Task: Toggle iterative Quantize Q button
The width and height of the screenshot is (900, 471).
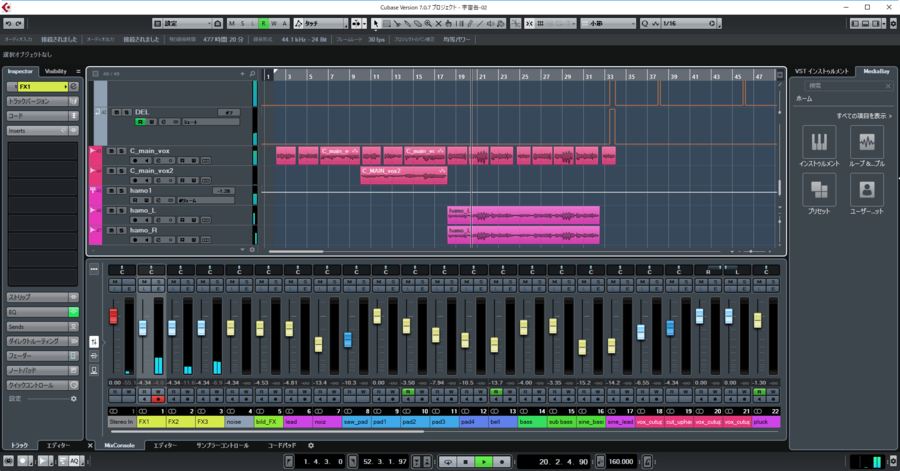Action: point(645,24)
